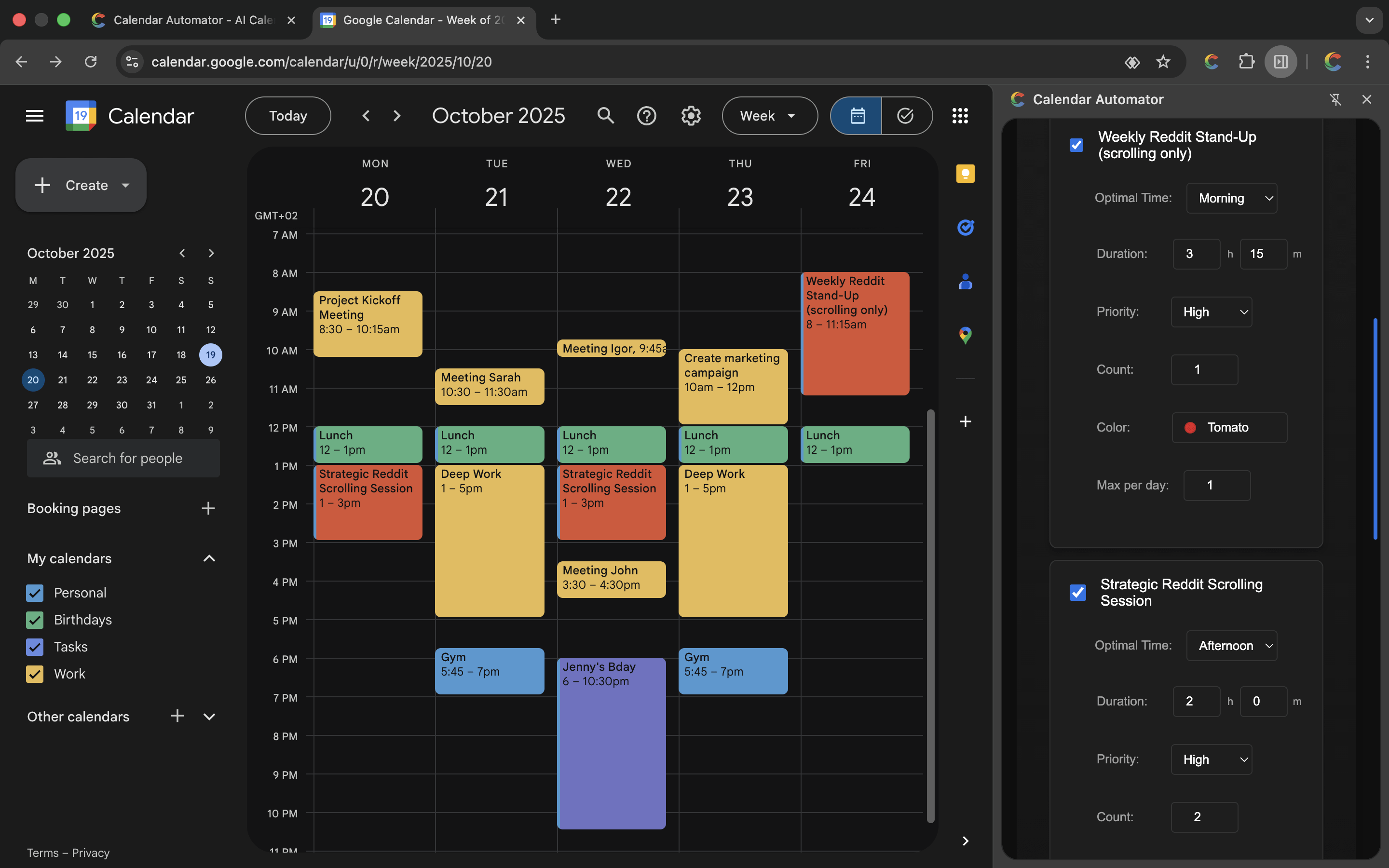Screen dimensions: 1389x868
Task: Click the Create button
Action: 81,186
